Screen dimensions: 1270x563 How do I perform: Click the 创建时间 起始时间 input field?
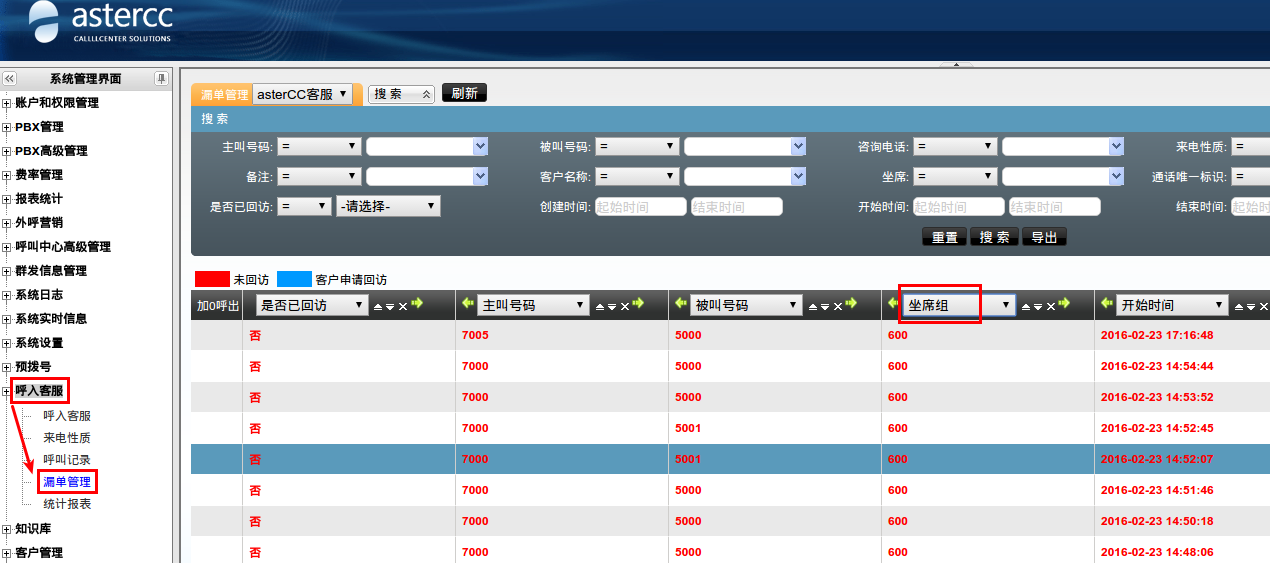[x=640, y=207]
